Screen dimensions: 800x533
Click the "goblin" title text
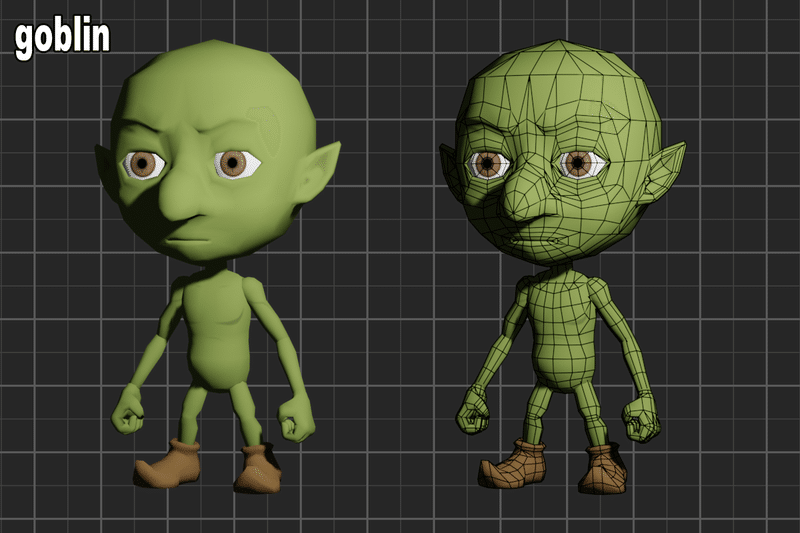(62, 40)
